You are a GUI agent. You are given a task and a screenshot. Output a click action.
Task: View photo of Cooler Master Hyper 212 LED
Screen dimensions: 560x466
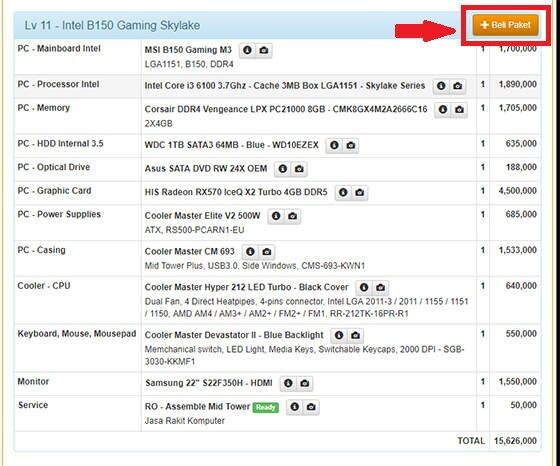(x=380, y=287)
